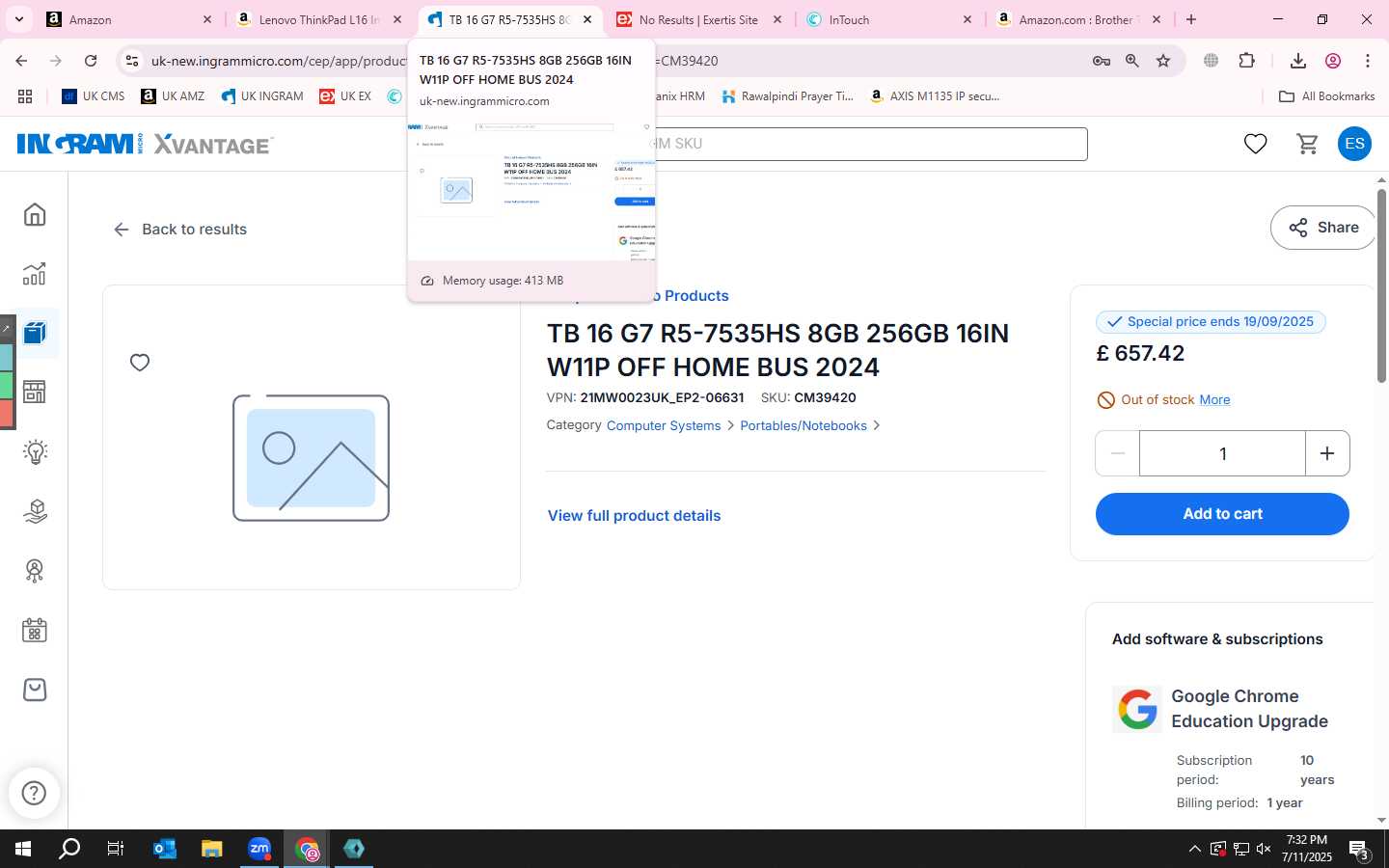The width and height of the screenshot is (1389, 868).
Task: Close the TB 16 G7 tab
Action: point(587,19)
